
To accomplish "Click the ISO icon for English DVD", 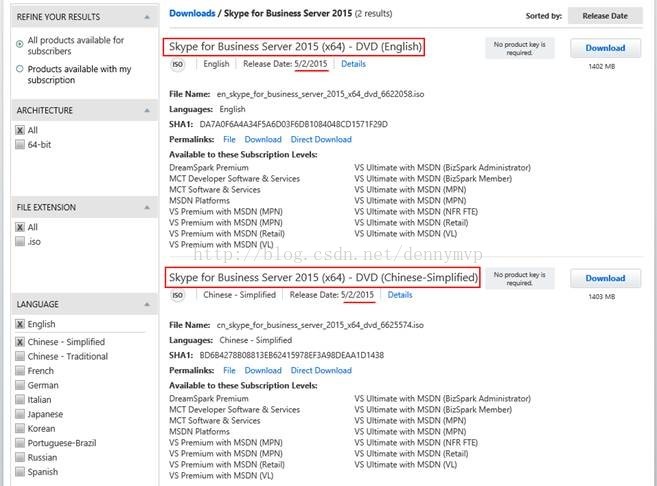I will click(x=178, y=64).
